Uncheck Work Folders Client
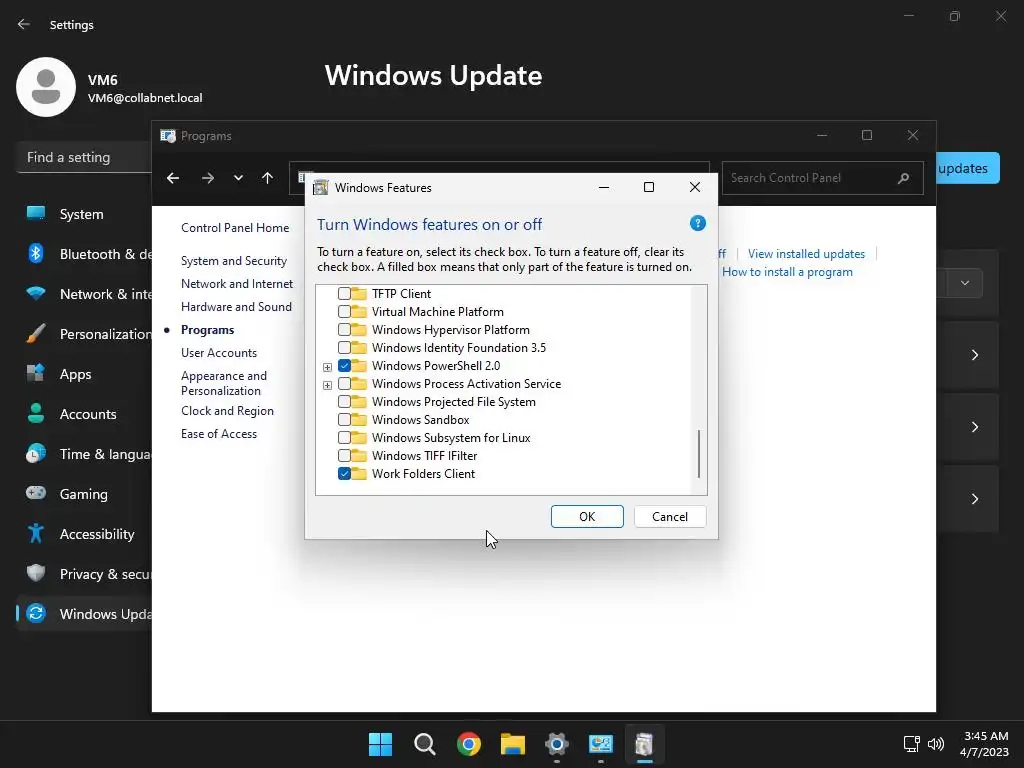Viewport: 1024px width, 768px height. coord(344,473)
